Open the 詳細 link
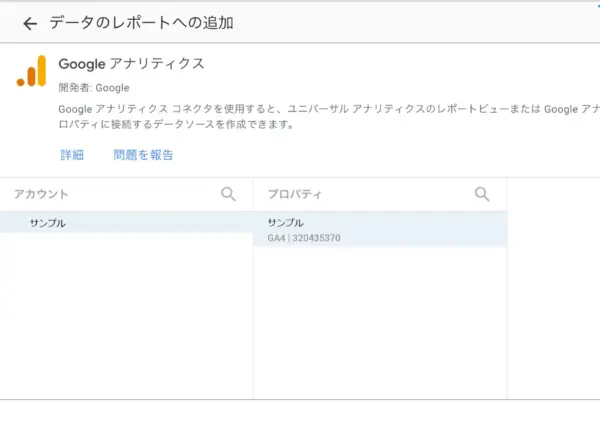Image resolution: width=600 pixels, height=428 pixels. pos(72,155)
